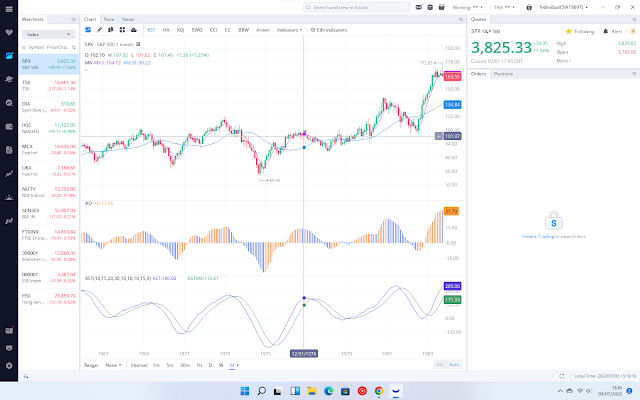Toggle the Aroon indicator
640x400 pixels.
[x=263, y=30]
